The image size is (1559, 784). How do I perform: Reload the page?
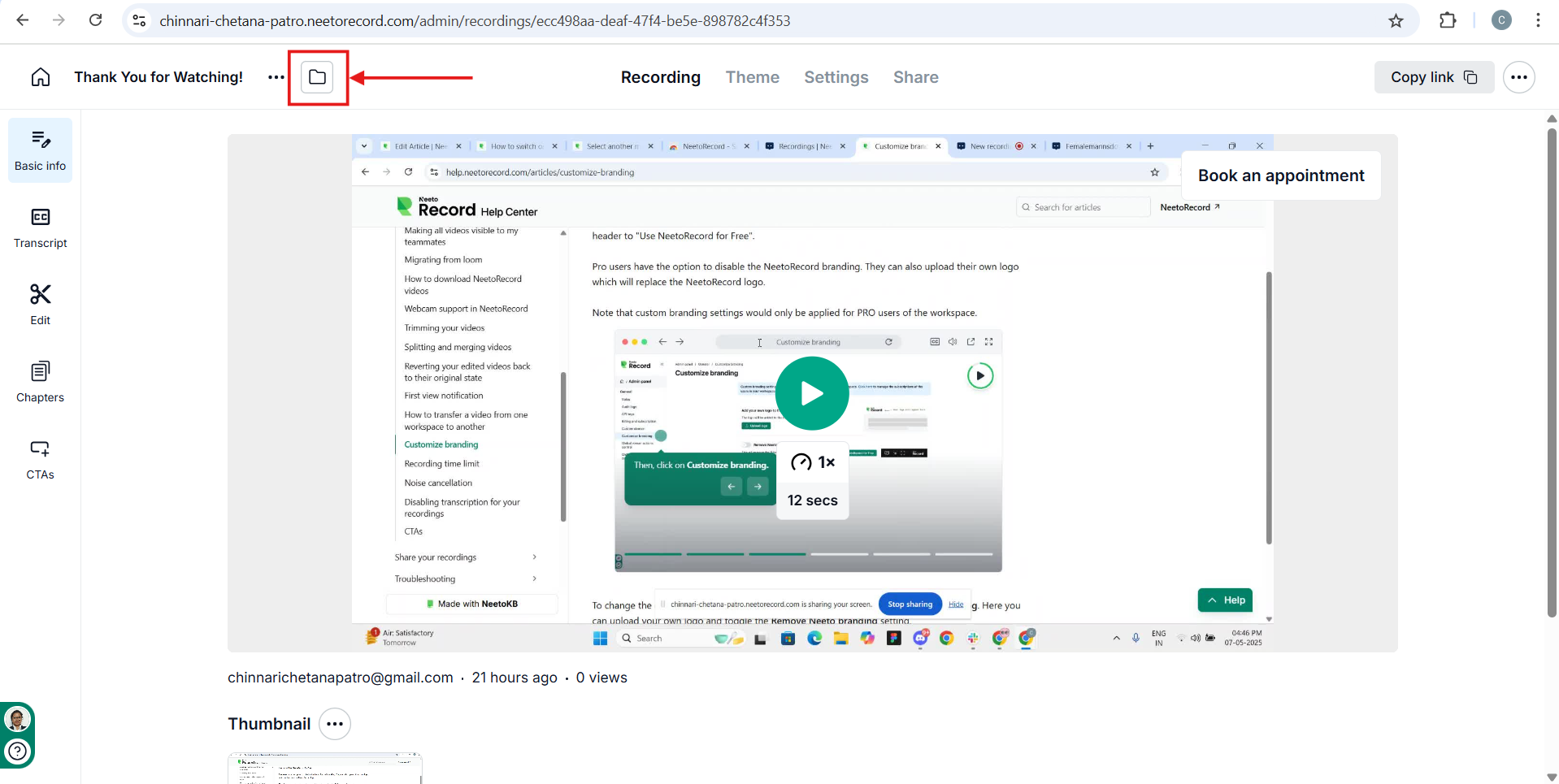point(95,20)
